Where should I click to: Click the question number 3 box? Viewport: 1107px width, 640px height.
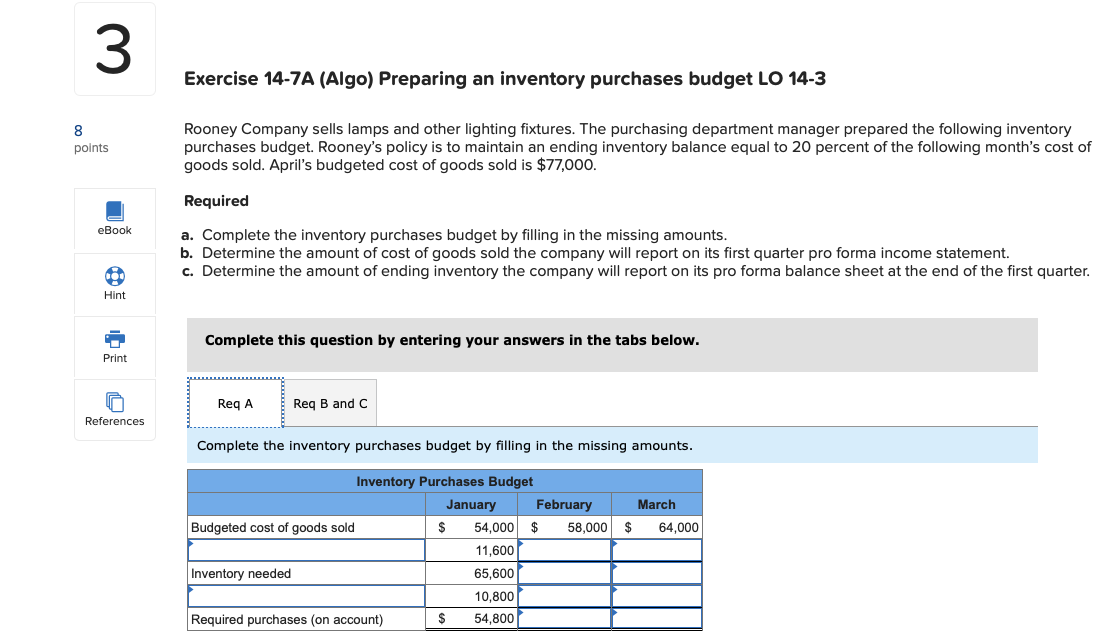114,47
